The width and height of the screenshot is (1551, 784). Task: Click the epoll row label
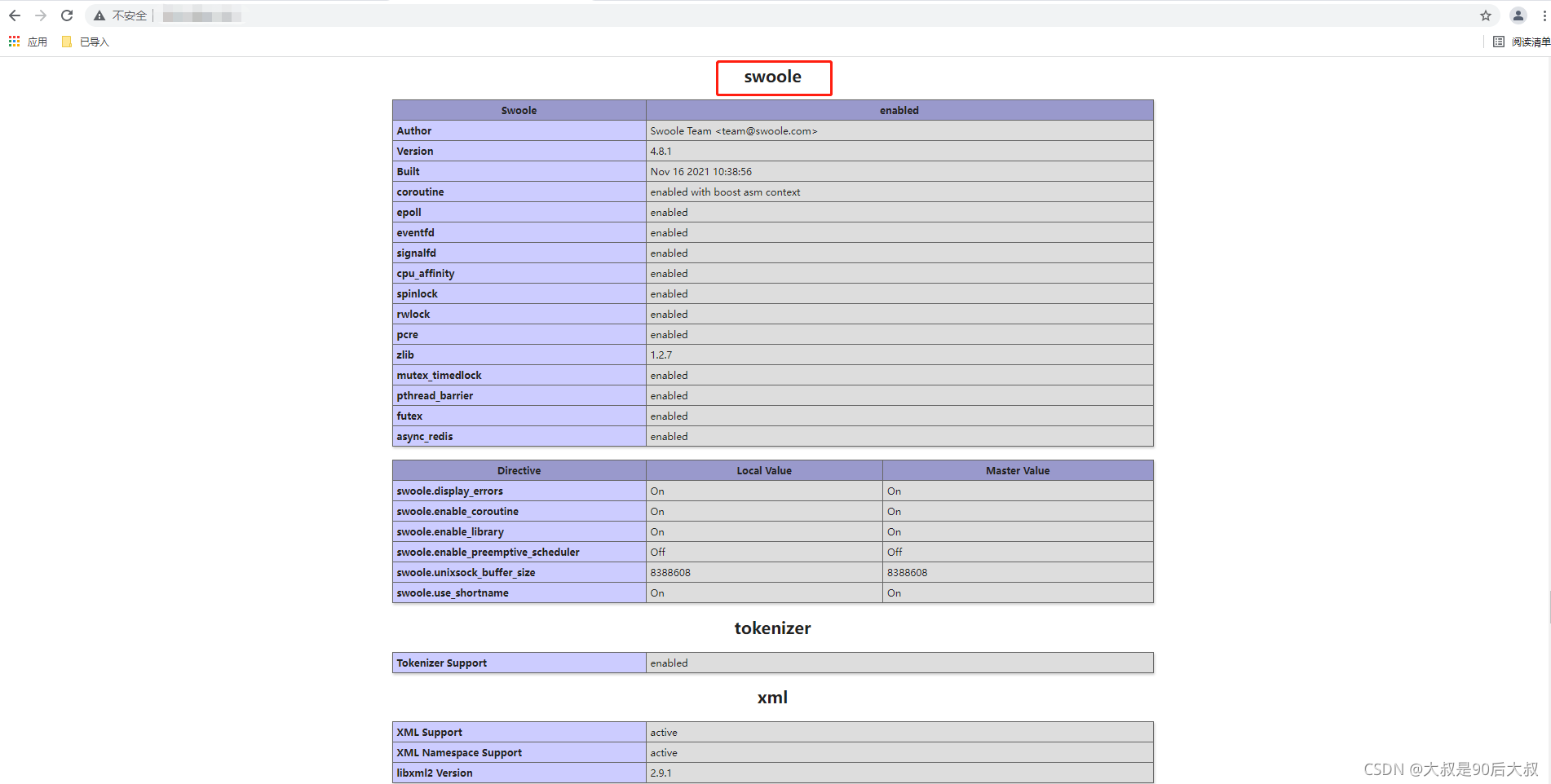click(x=409, y=212)
